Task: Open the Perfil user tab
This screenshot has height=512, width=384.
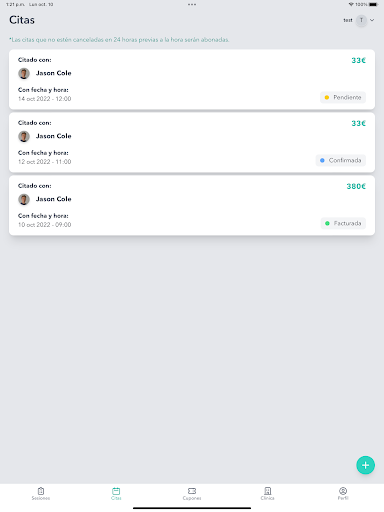Action: pyautogui.click(x=343, y=493)
